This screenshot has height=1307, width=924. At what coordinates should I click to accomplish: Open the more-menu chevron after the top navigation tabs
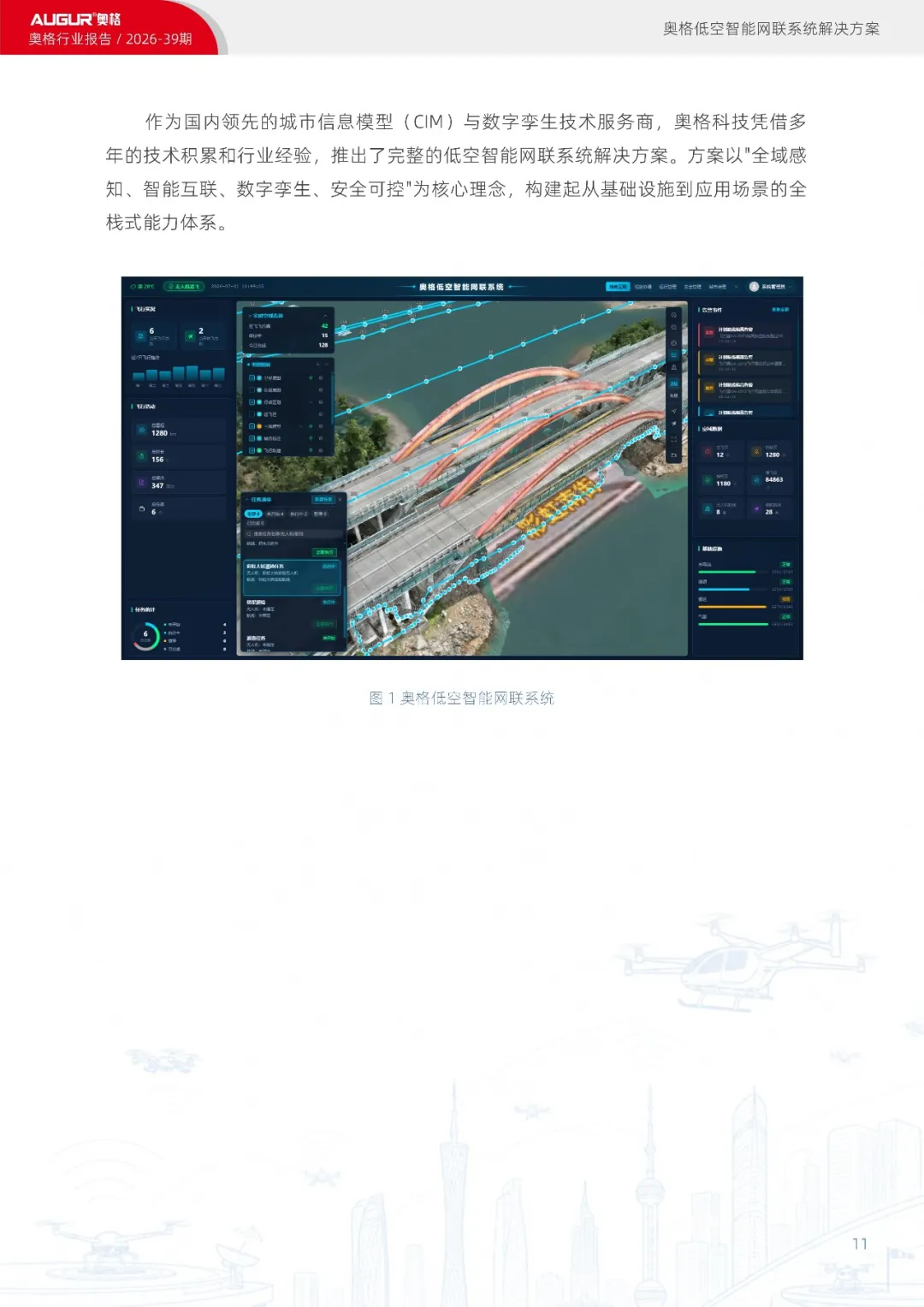736,287
